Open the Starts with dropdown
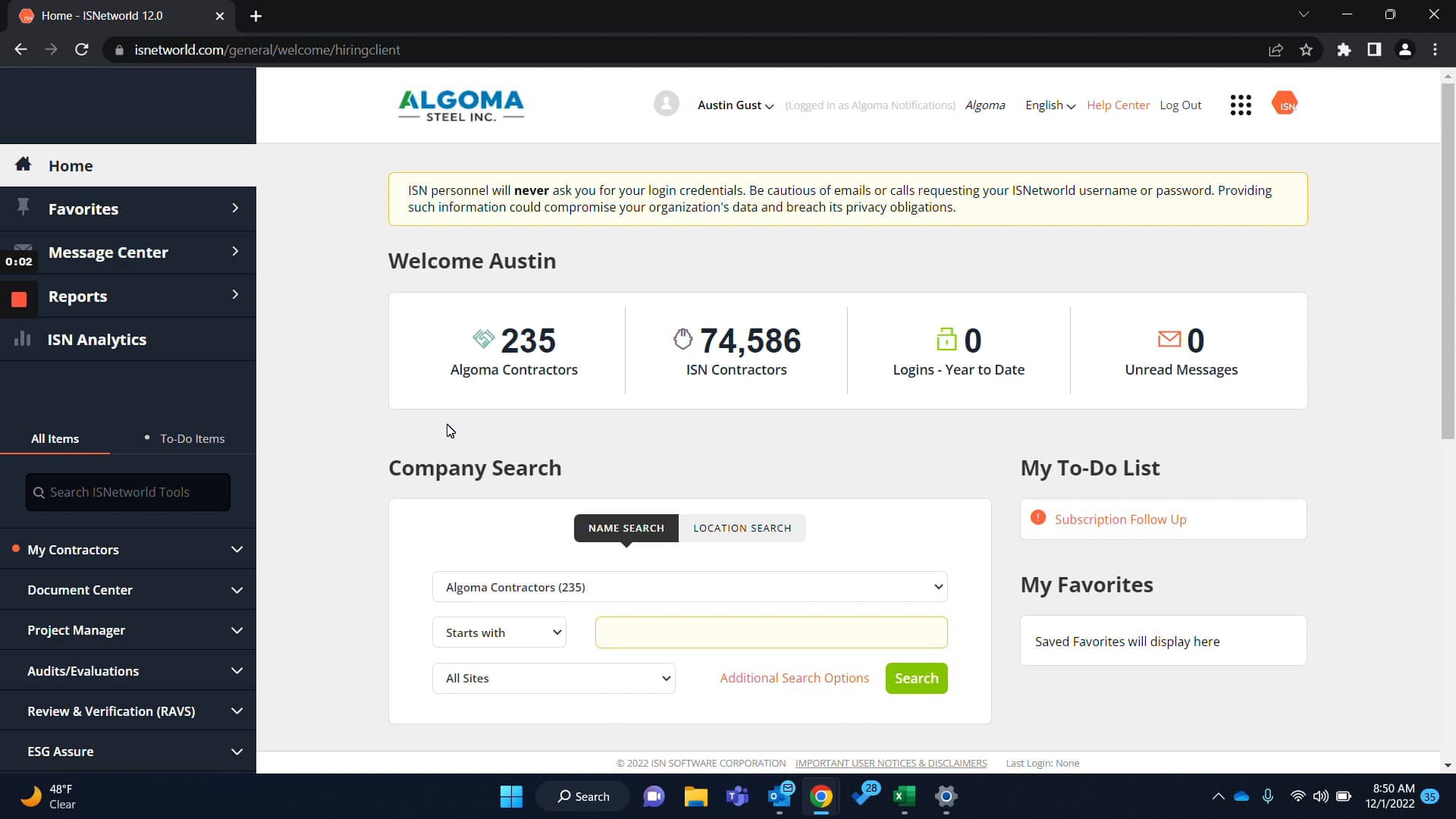 pos(499,632)
